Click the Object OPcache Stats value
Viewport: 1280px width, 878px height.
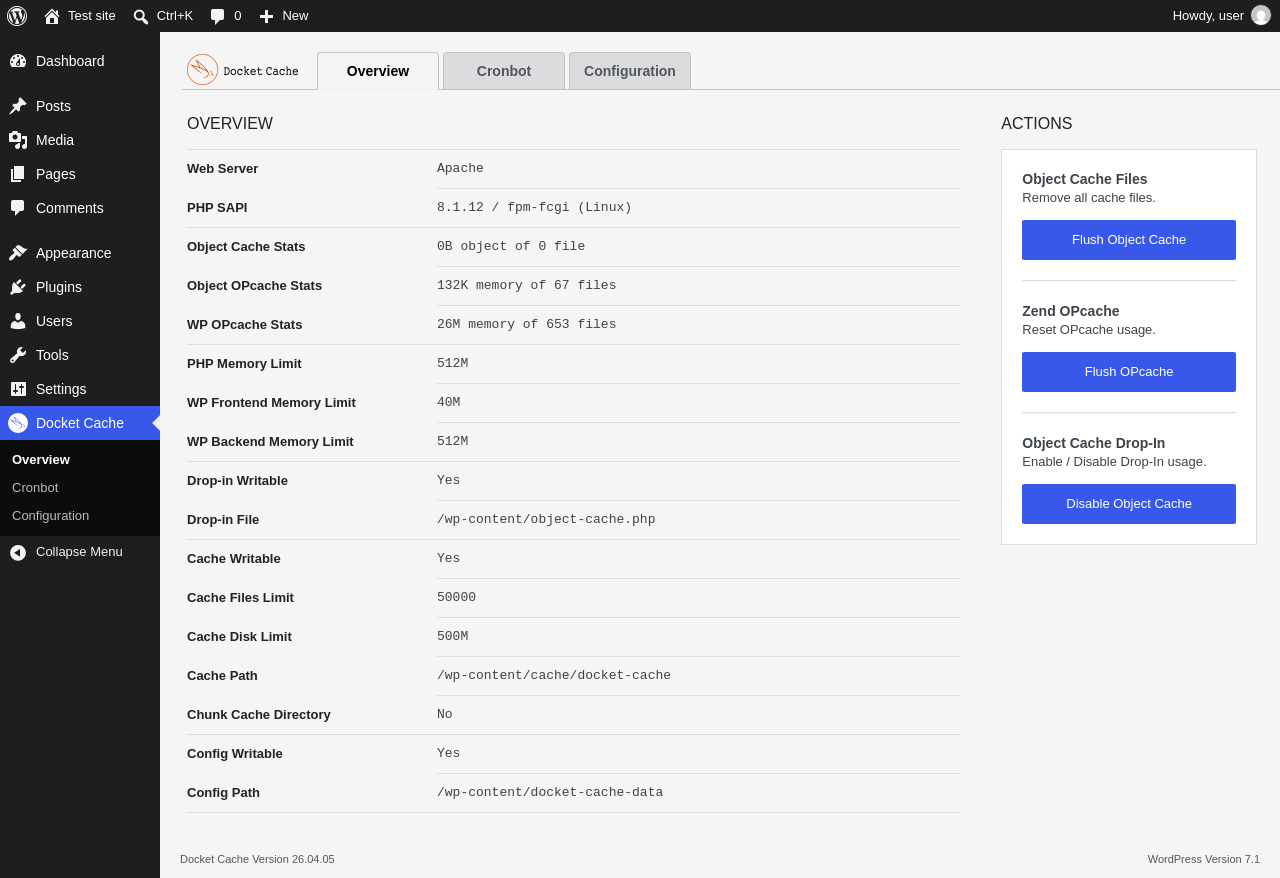(527, 286)
